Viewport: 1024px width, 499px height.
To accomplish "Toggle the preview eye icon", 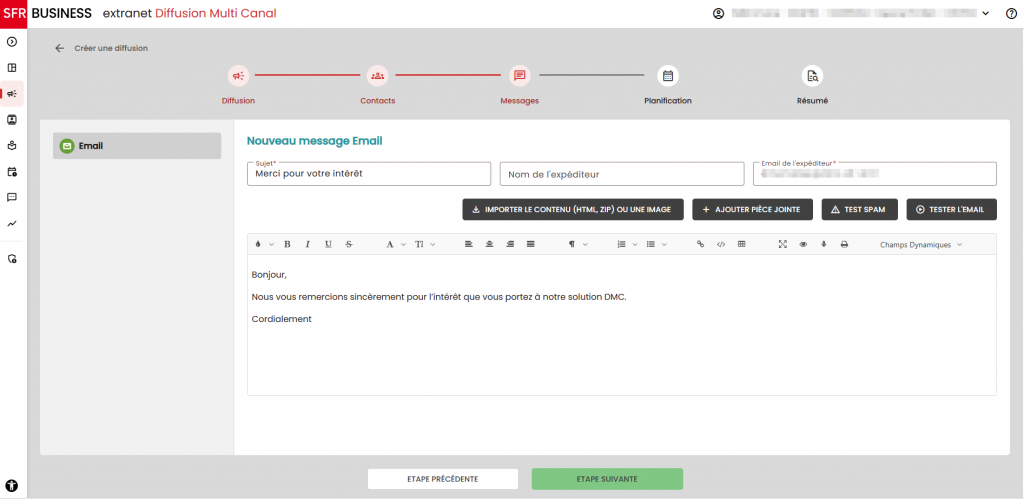I will [x=803, y=244].
